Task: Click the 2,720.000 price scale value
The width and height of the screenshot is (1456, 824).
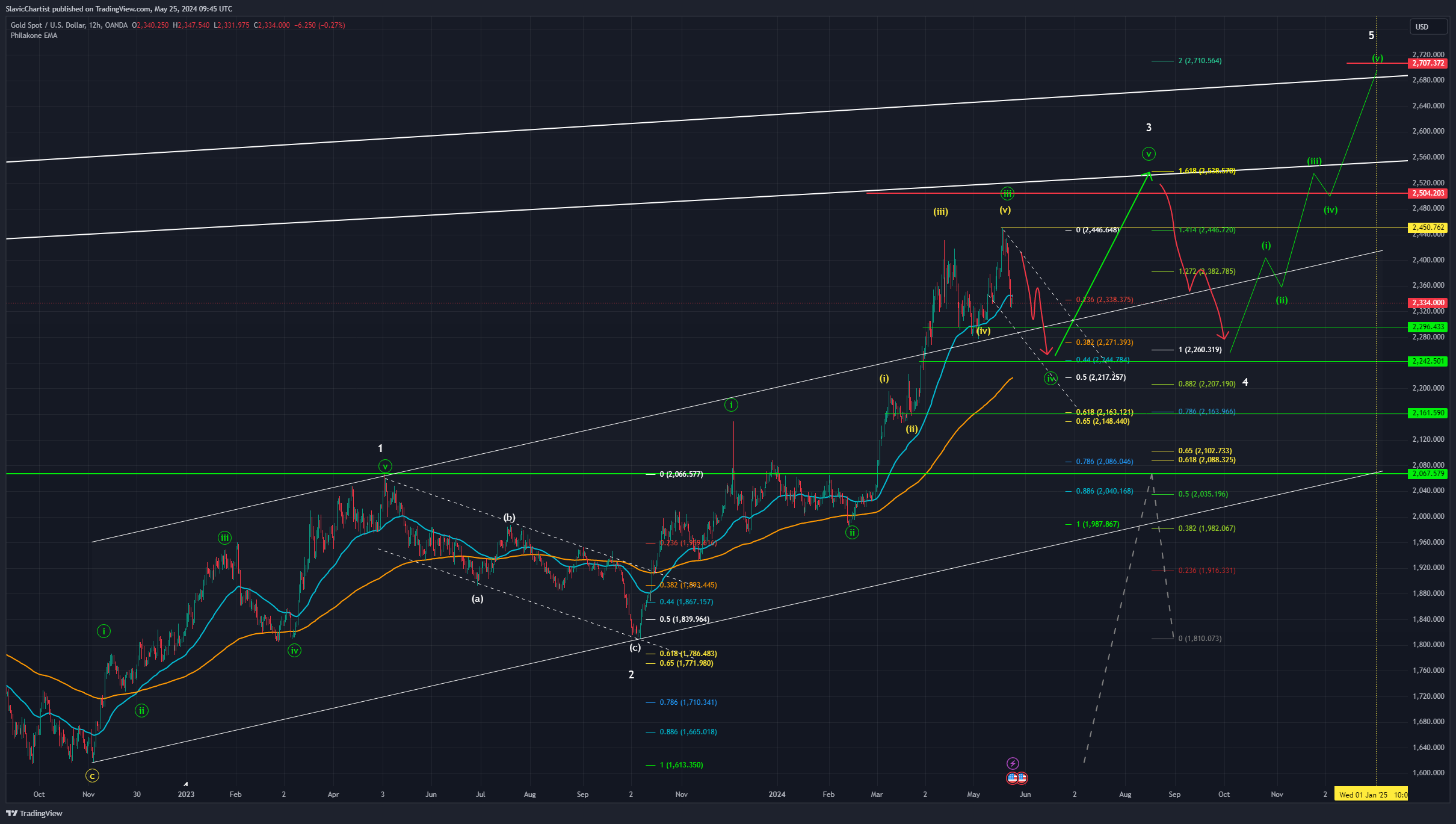Action: coord(1428,55)
